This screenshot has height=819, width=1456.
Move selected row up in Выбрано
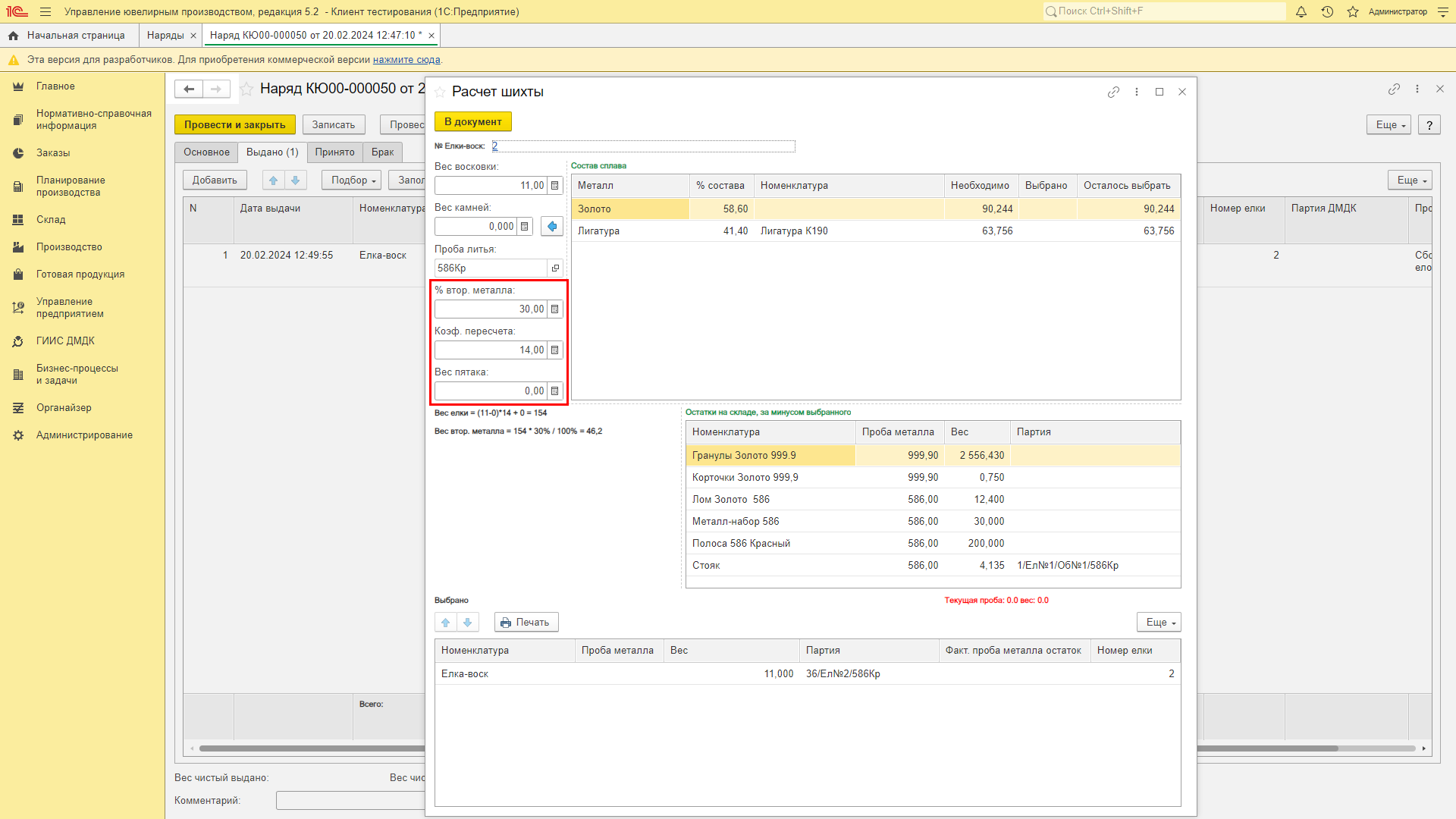point(446,623)
